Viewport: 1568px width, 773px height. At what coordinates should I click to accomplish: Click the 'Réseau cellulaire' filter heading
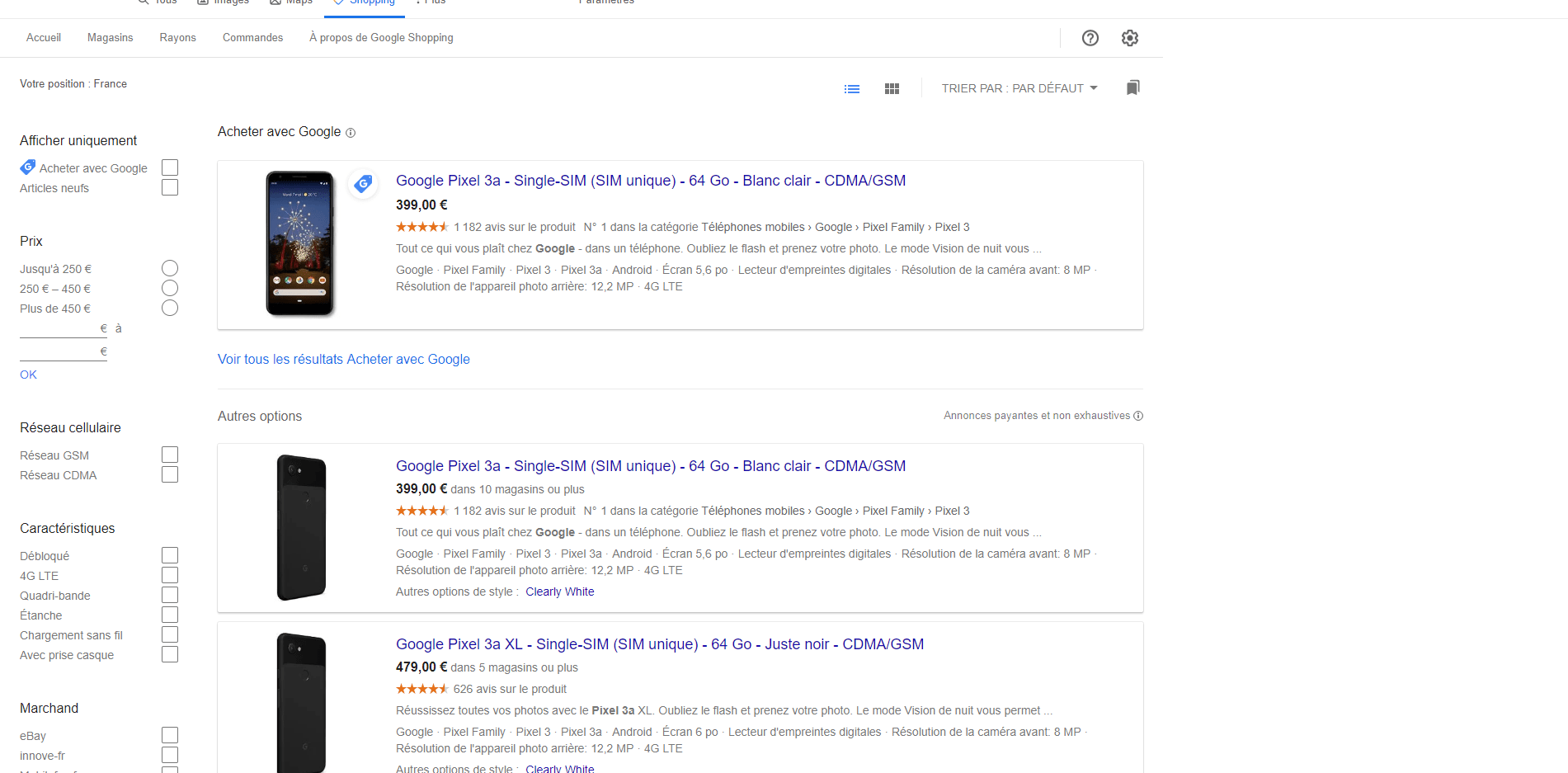tap(70, 428)
